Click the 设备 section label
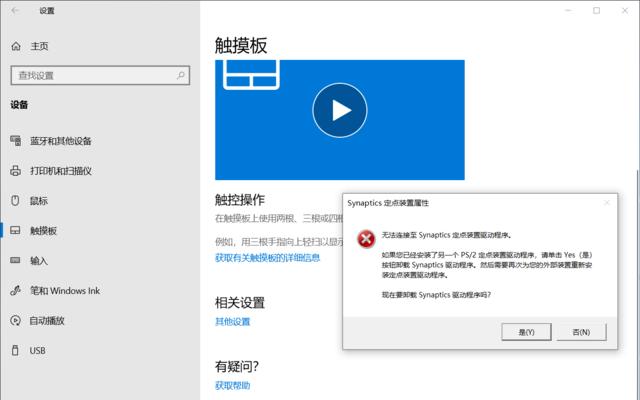Viewport: 640px width, 400px height. pyautogui.click(x=19, y=105)
